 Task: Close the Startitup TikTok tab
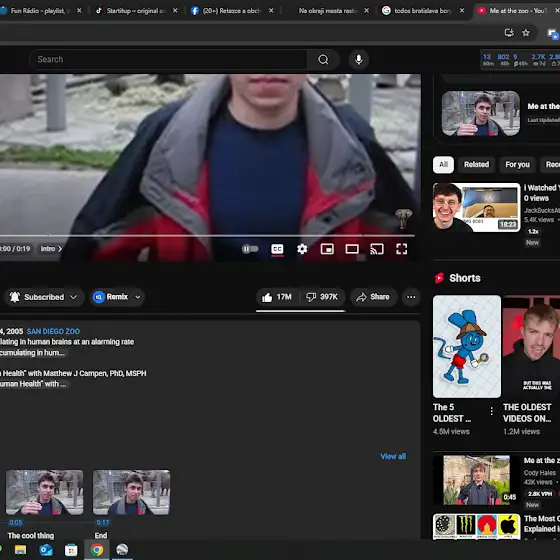[175, 11]
